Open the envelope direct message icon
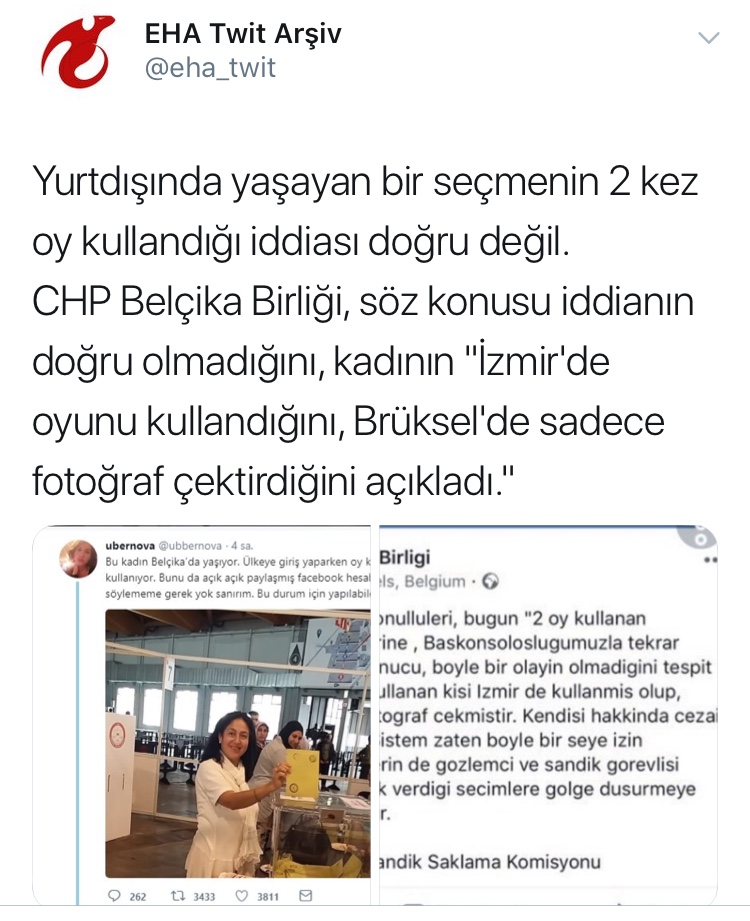The height and width of the screenshot is (921, 750). pos(305,895)
